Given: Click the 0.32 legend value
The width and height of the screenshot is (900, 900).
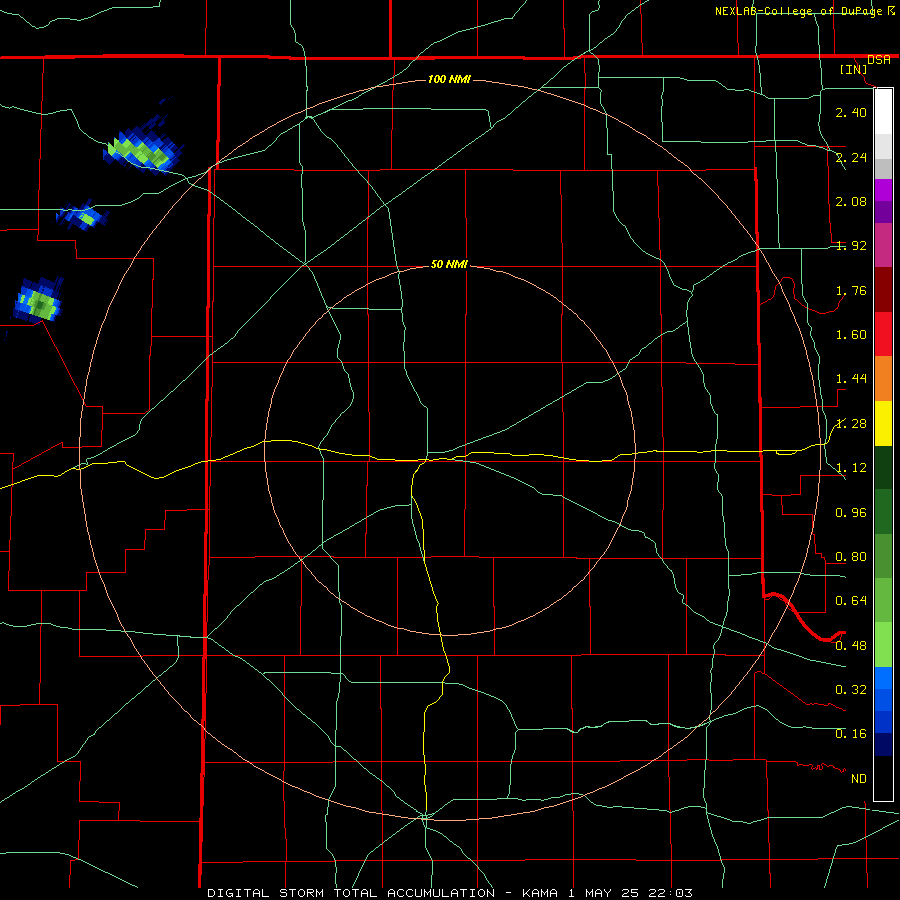Looking at the screenshot, I should tap(851, 690).
